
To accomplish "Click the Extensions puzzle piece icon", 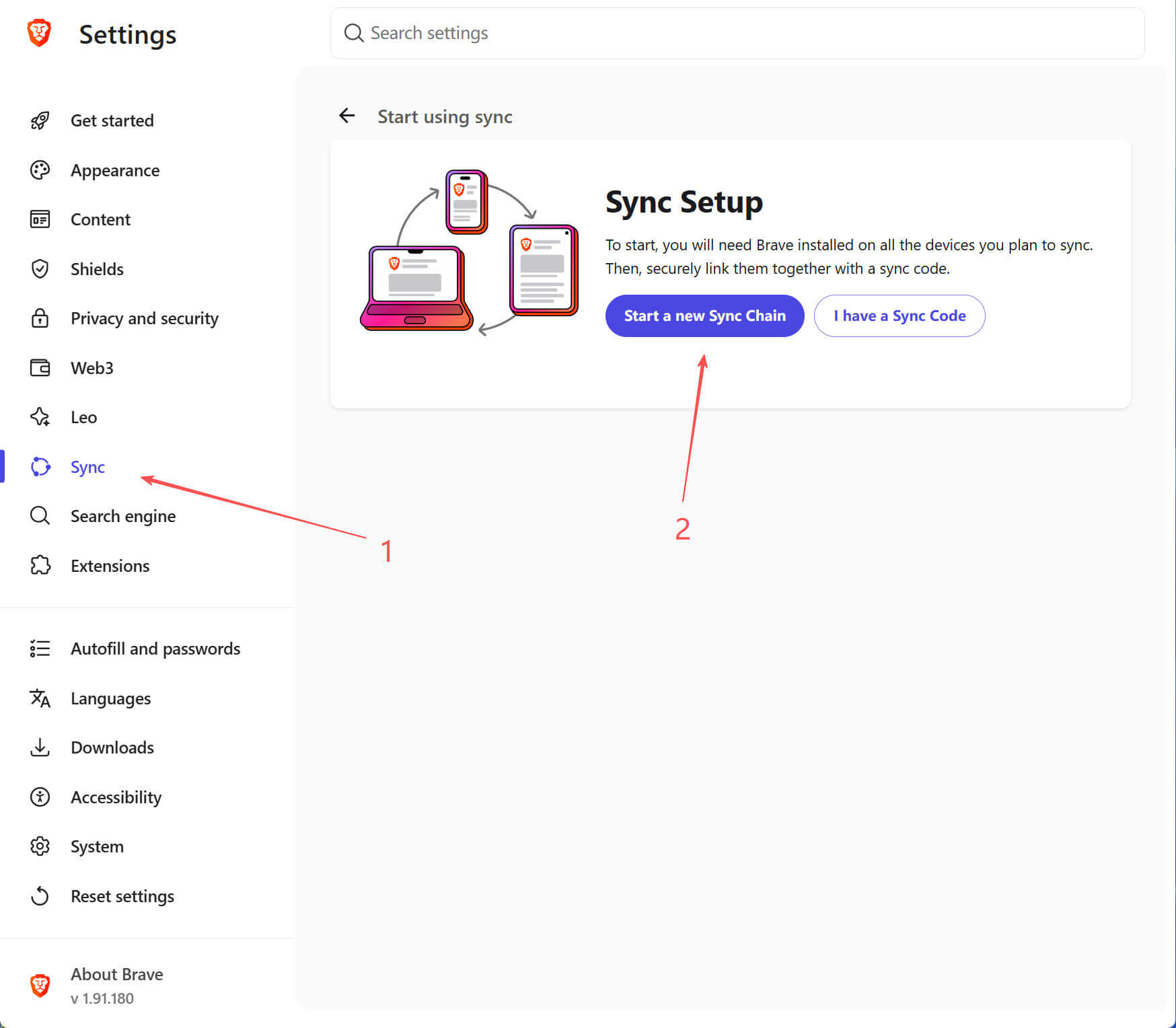I will click(40, 566).
